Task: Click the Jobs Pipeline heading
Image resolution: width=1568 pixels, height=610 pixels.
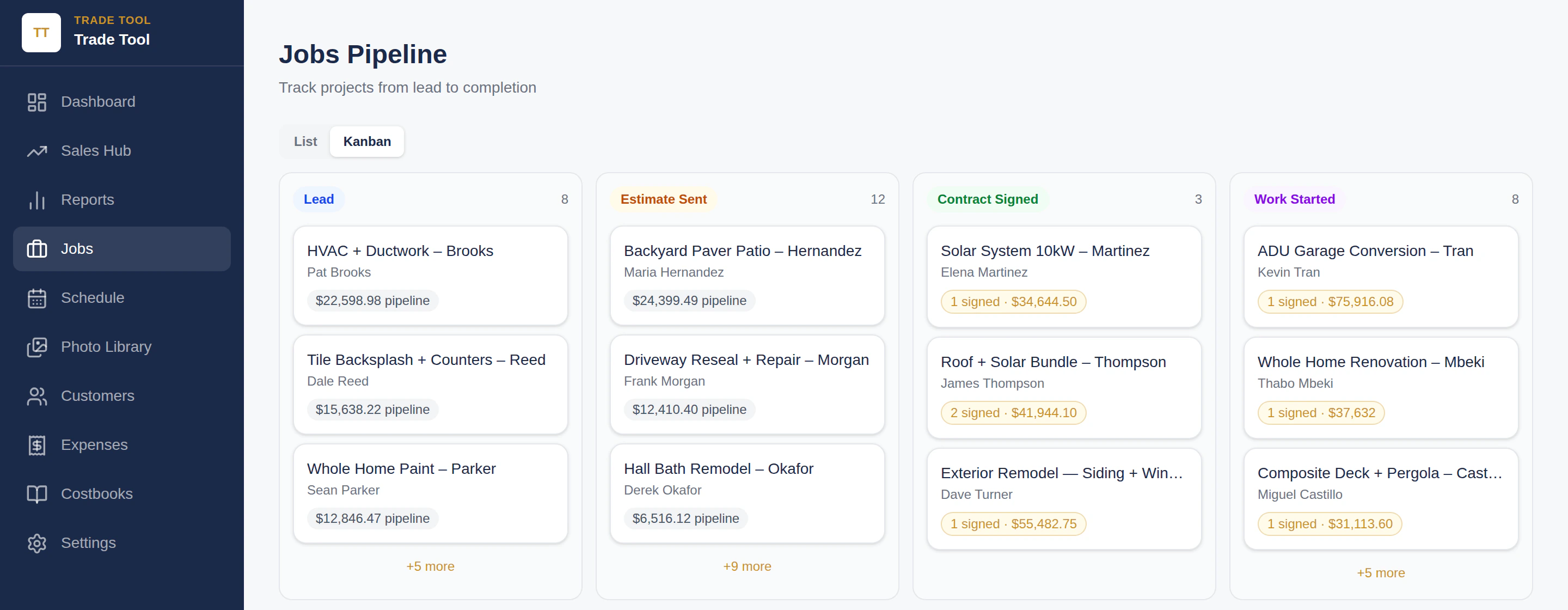Action: pyautogui.click(x=363, y=54)
